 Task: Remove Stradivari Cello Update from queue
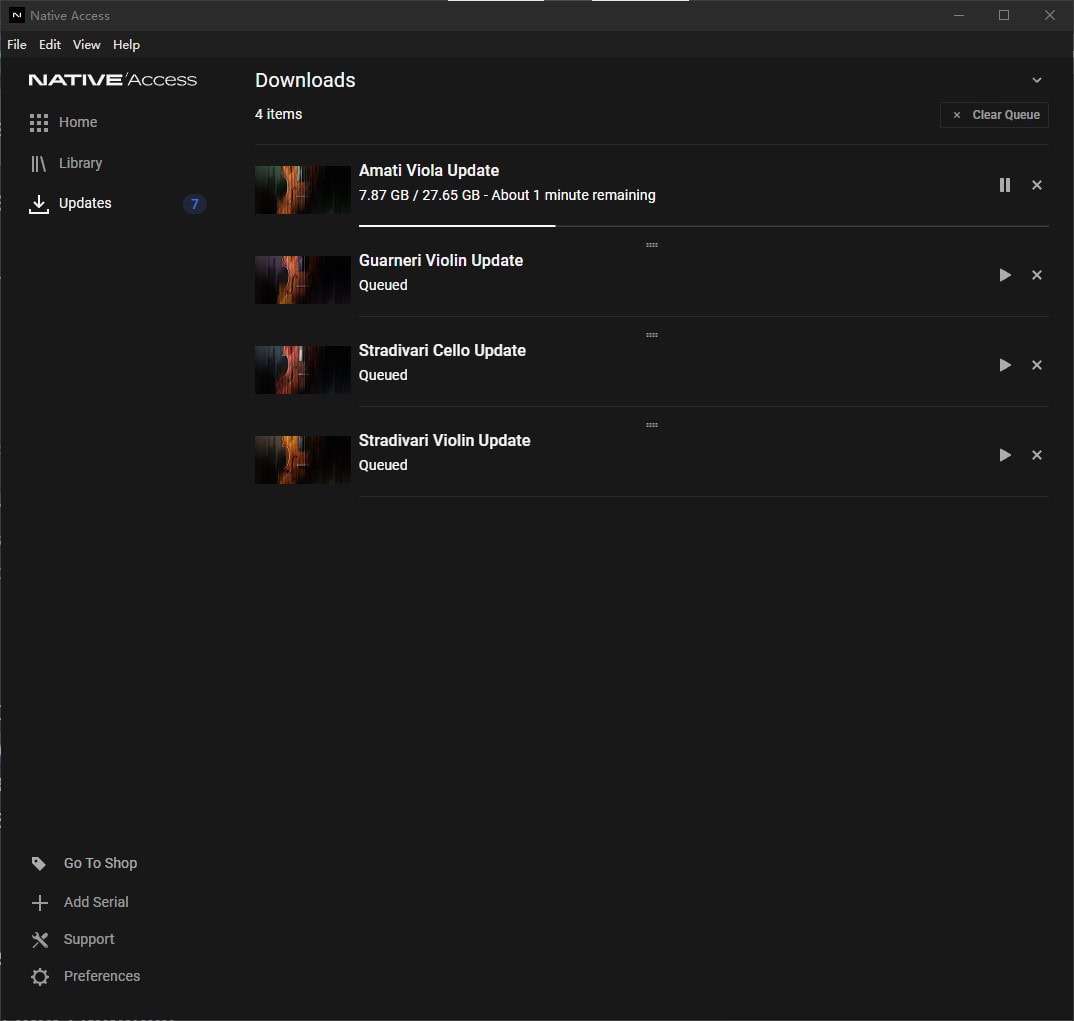(1037, 365)
